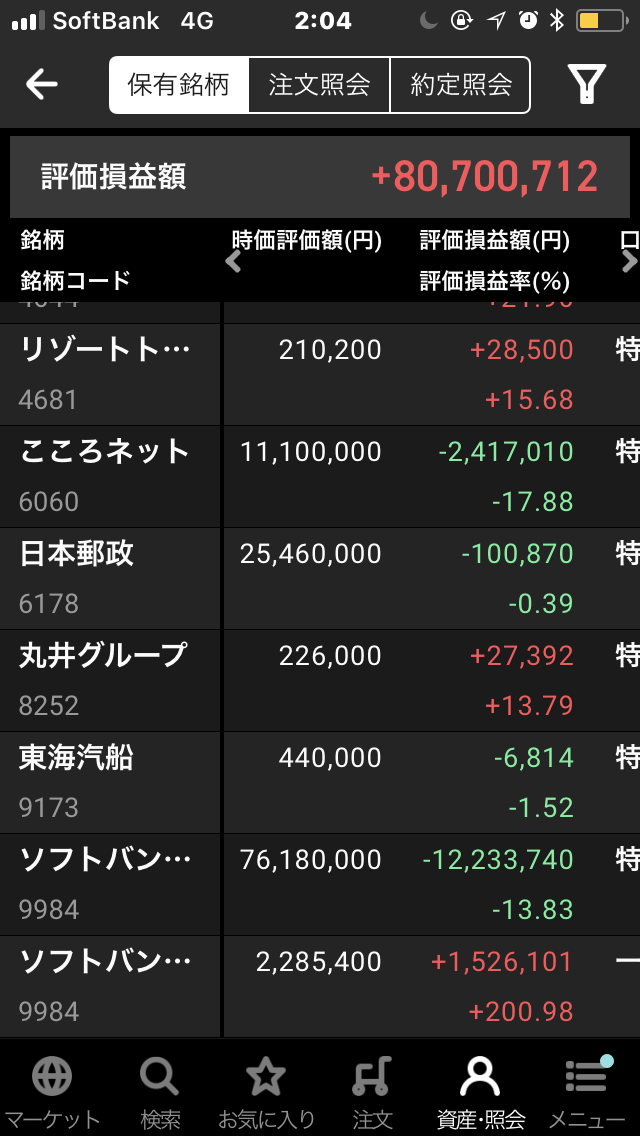Viewport: 640px width, 1136px height.
Task: Tap the back arrow icon
Action: pyautogui.click(x=41, y=85)
